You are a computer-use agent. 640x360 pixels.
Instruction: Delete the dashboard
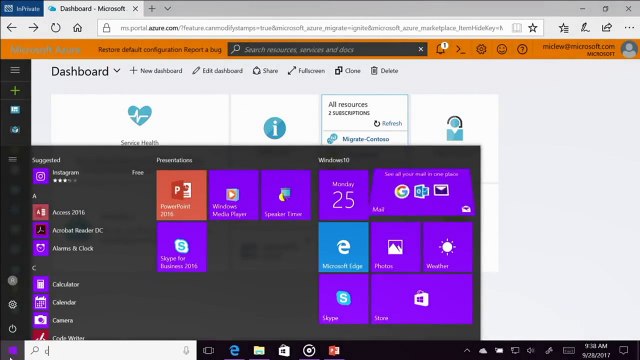coord(384,71)
